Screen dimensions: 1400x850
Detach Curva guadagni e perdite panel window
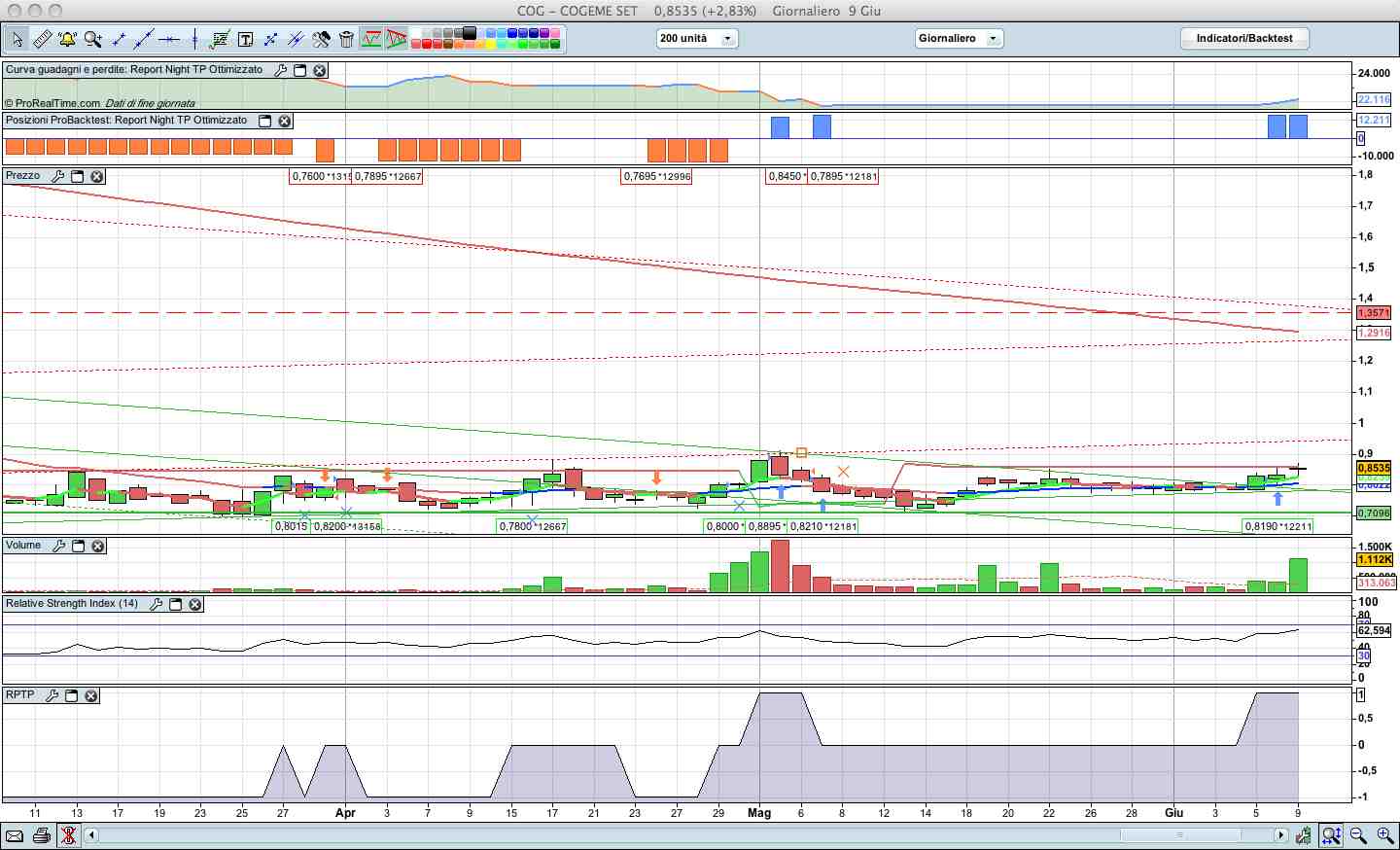[x=300, y=70]
